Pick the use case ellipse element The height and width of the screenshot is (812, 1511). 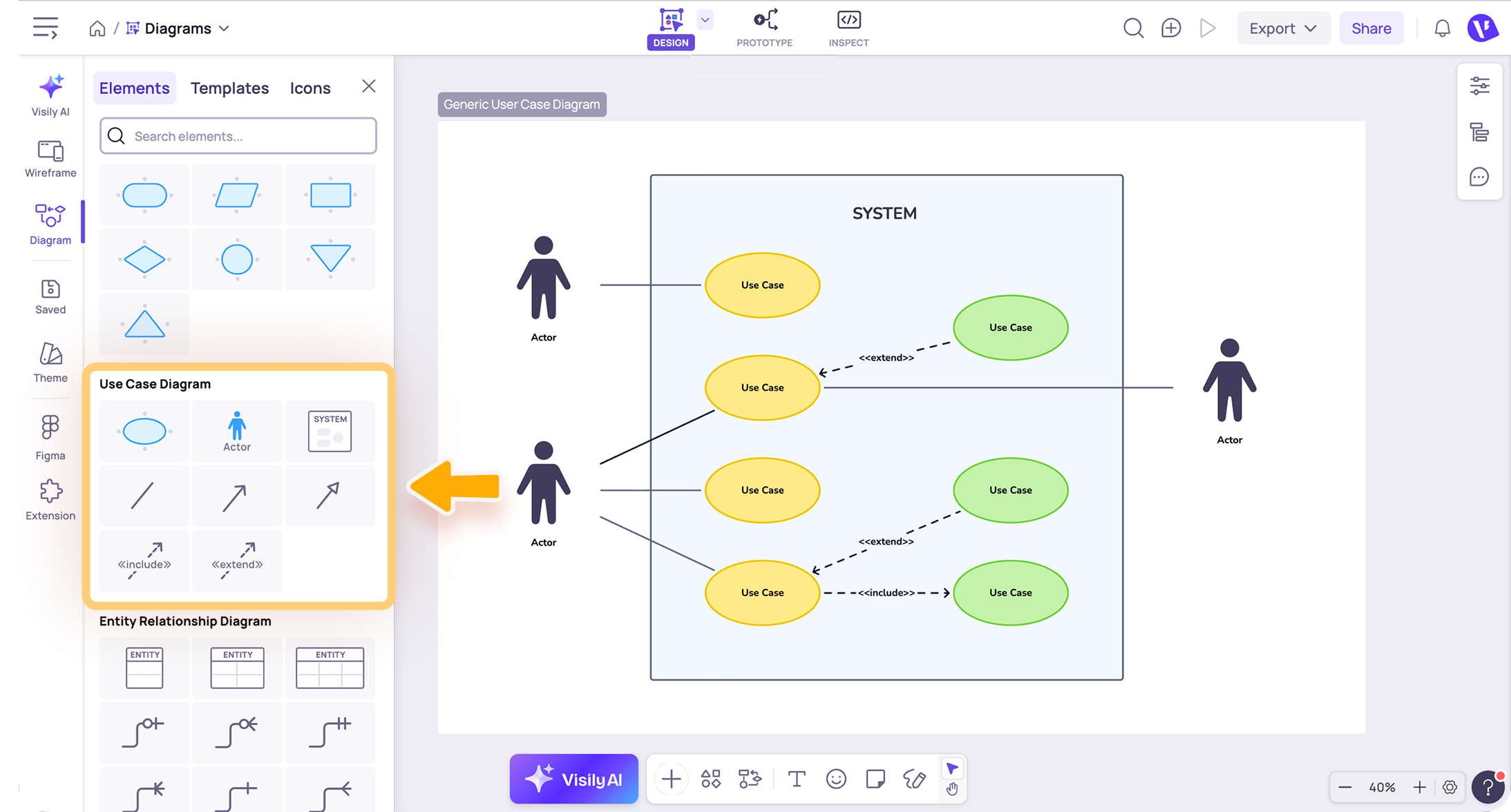[x=144, y=431]
